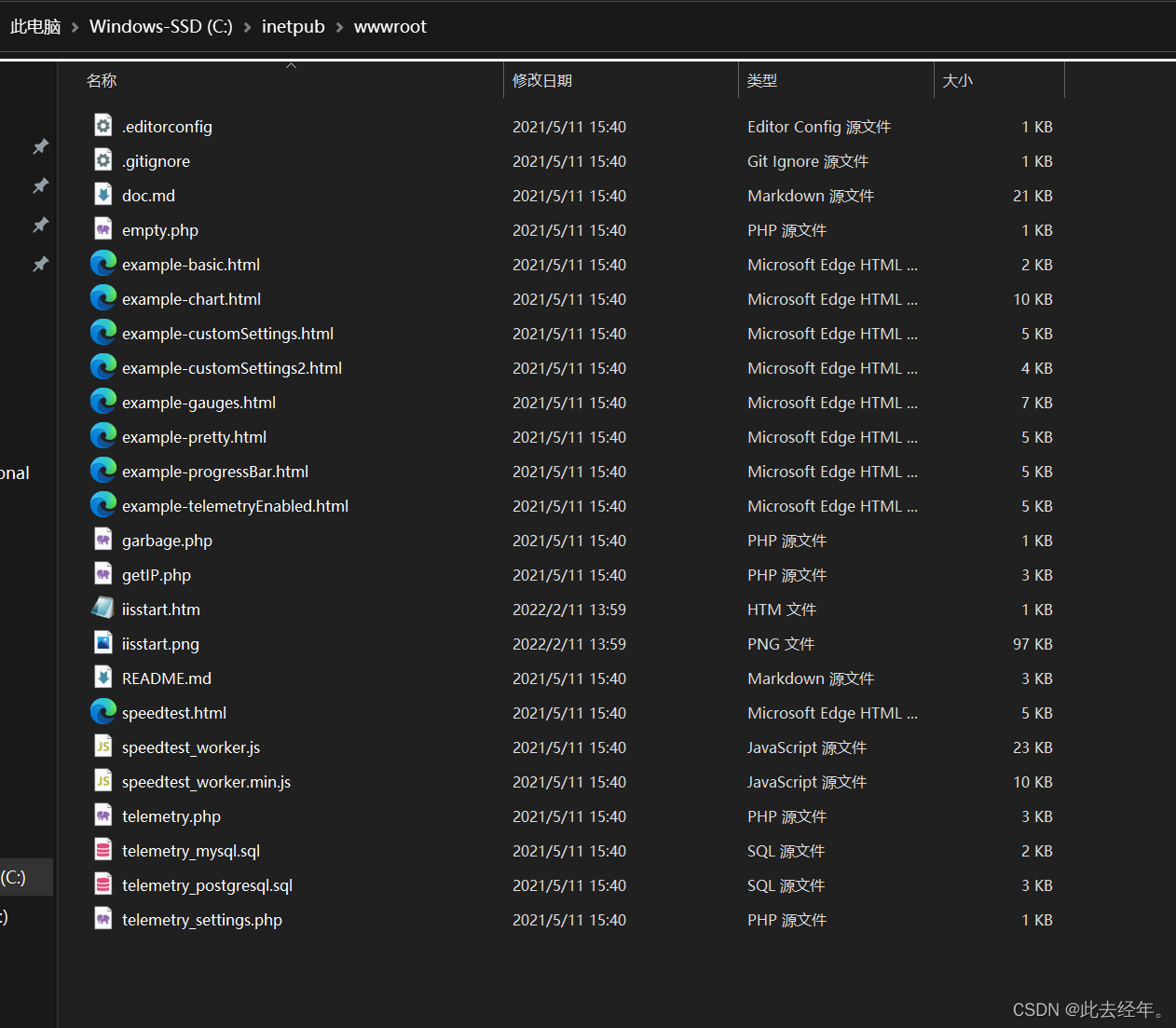Select the Edge icon for example-gauges.html
The height and width of the screenshot is (1028, 1176).
click(x=103, y=402)
